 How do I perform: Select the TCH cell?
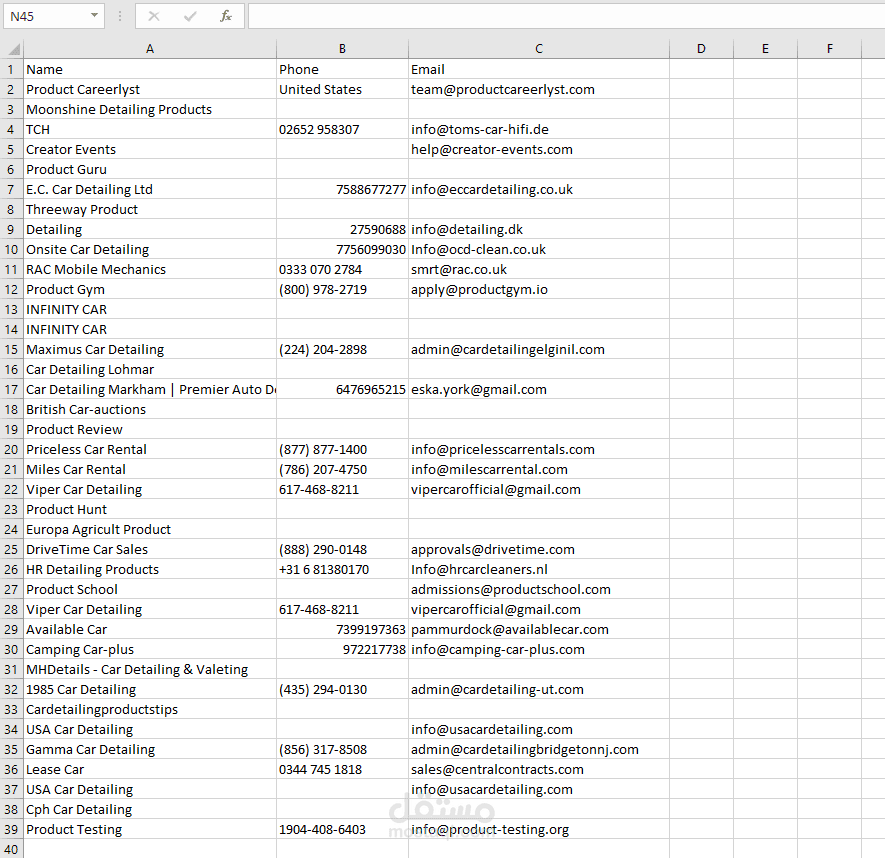point(150,129)
